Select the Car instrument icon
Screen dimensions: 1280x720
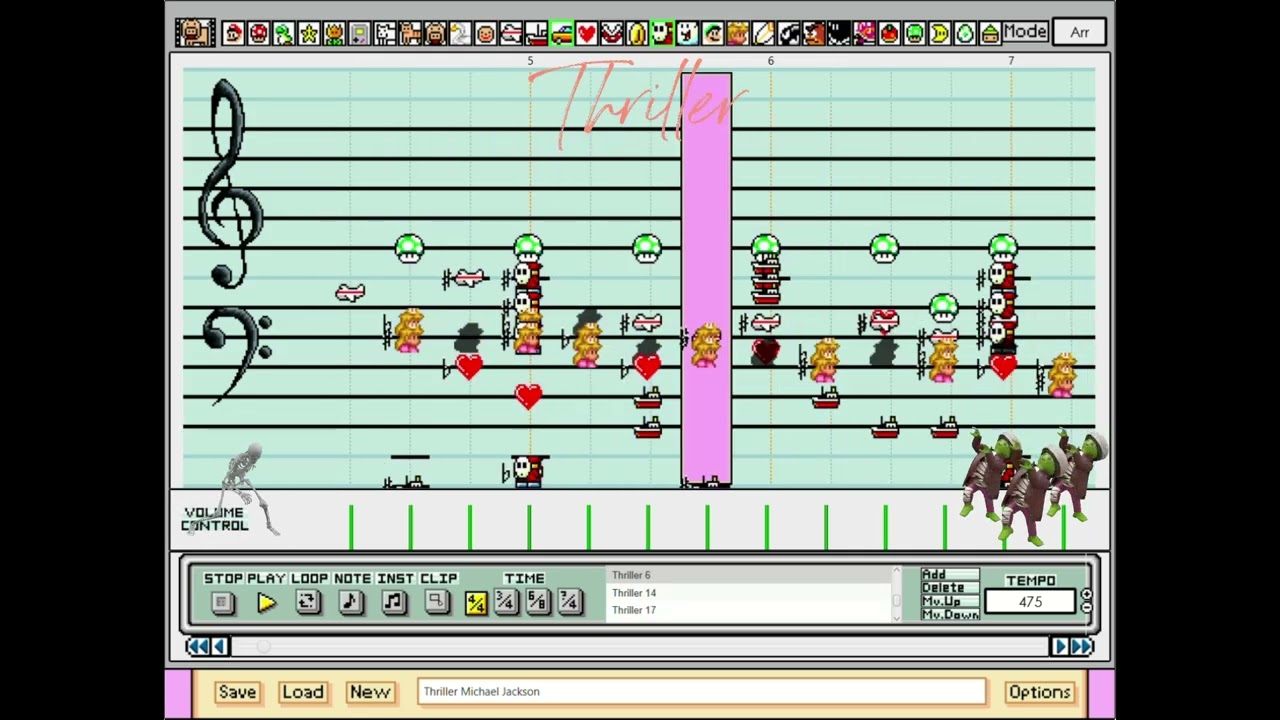pos(561,33)
